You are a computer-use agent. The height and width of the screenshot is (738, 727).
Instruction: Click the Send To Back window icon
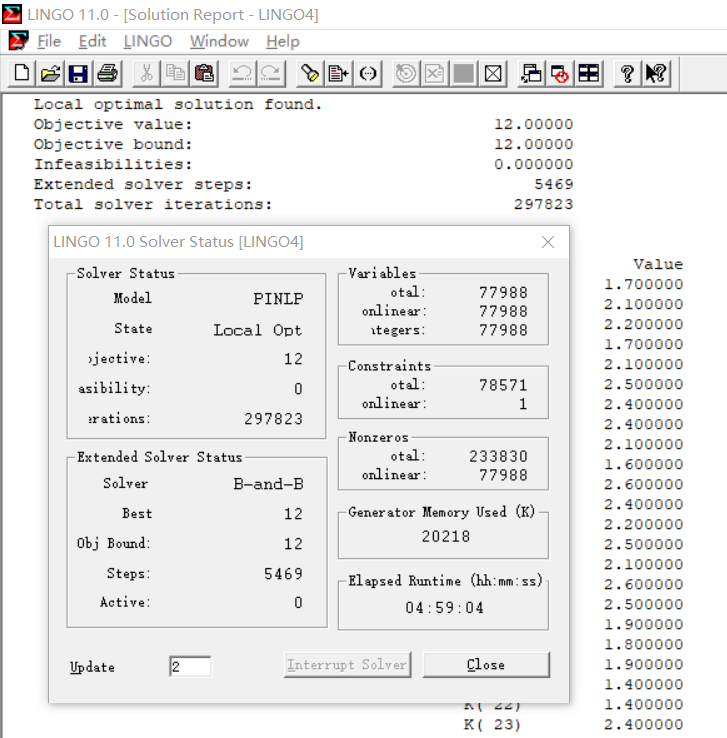[x=531, y=73]
